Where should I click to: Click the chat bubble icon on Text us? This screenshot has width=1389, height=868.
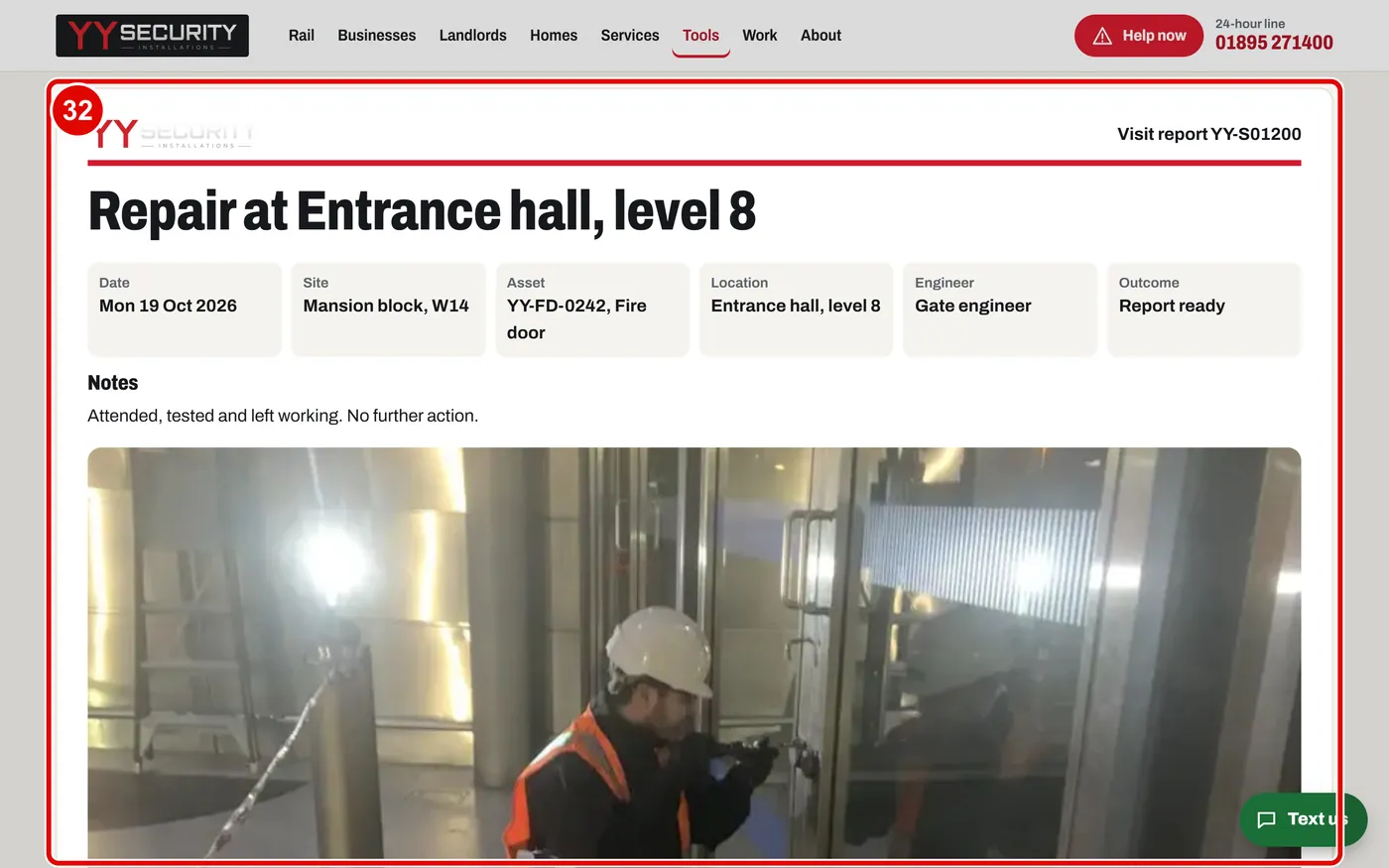tap(1266, 819)
